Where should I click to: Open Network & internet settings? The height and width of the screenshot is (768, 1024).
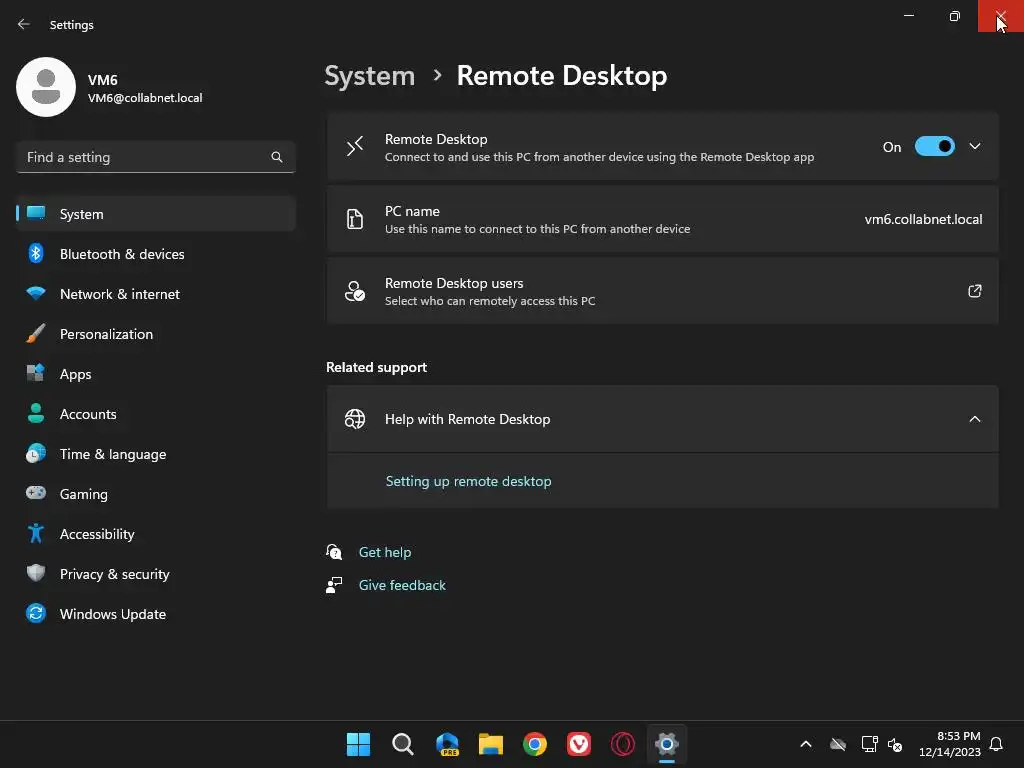(155, 294)
